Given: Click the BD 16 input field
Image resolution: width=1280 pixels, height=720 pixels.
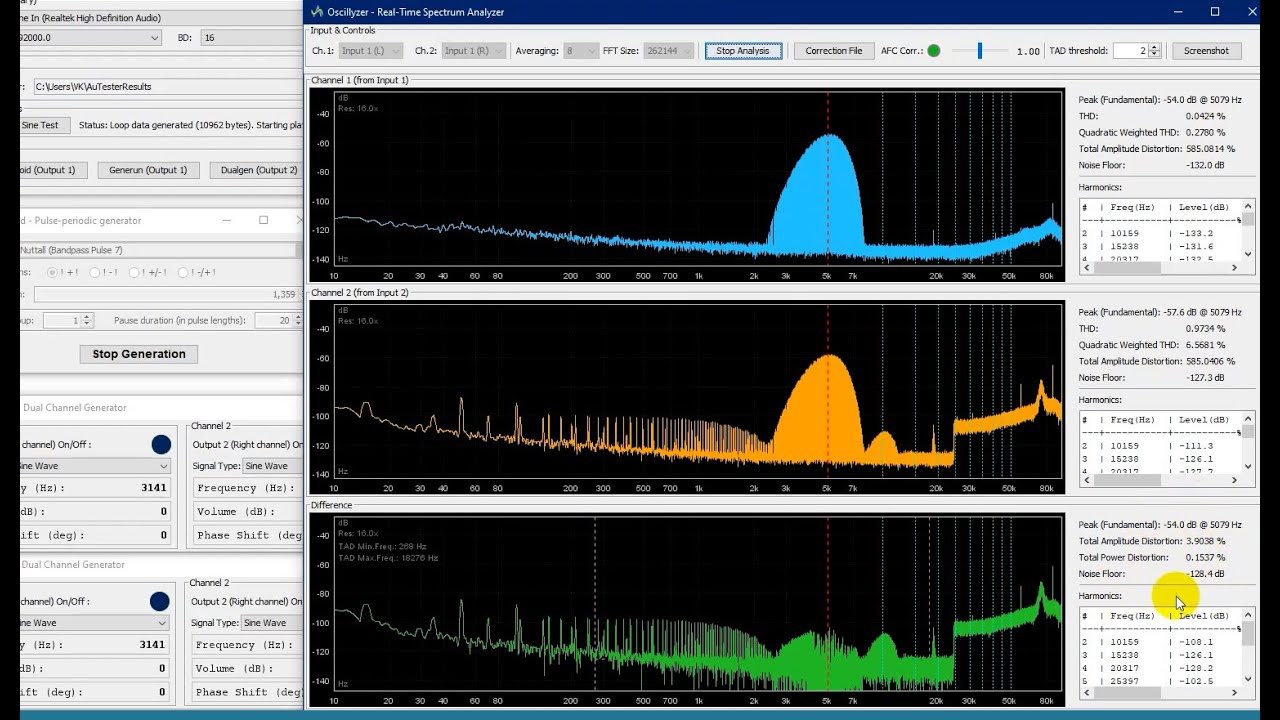Looking at the screenshot, I should tap(250, 37).
